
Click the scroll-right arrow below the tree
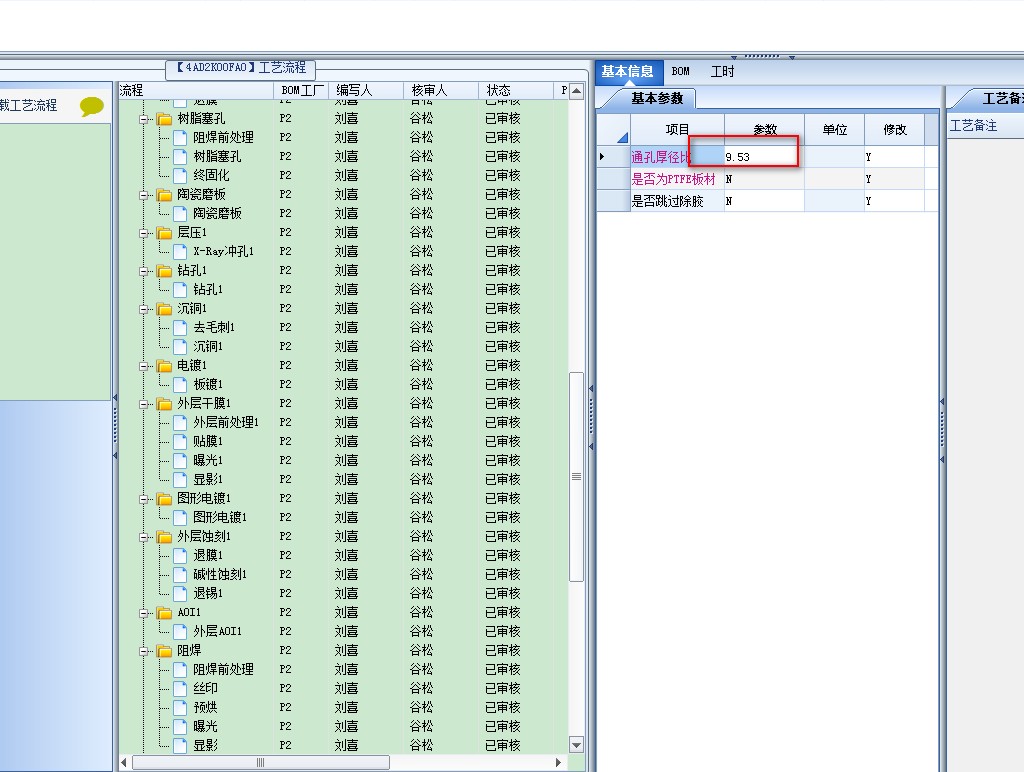click(558, 762)
